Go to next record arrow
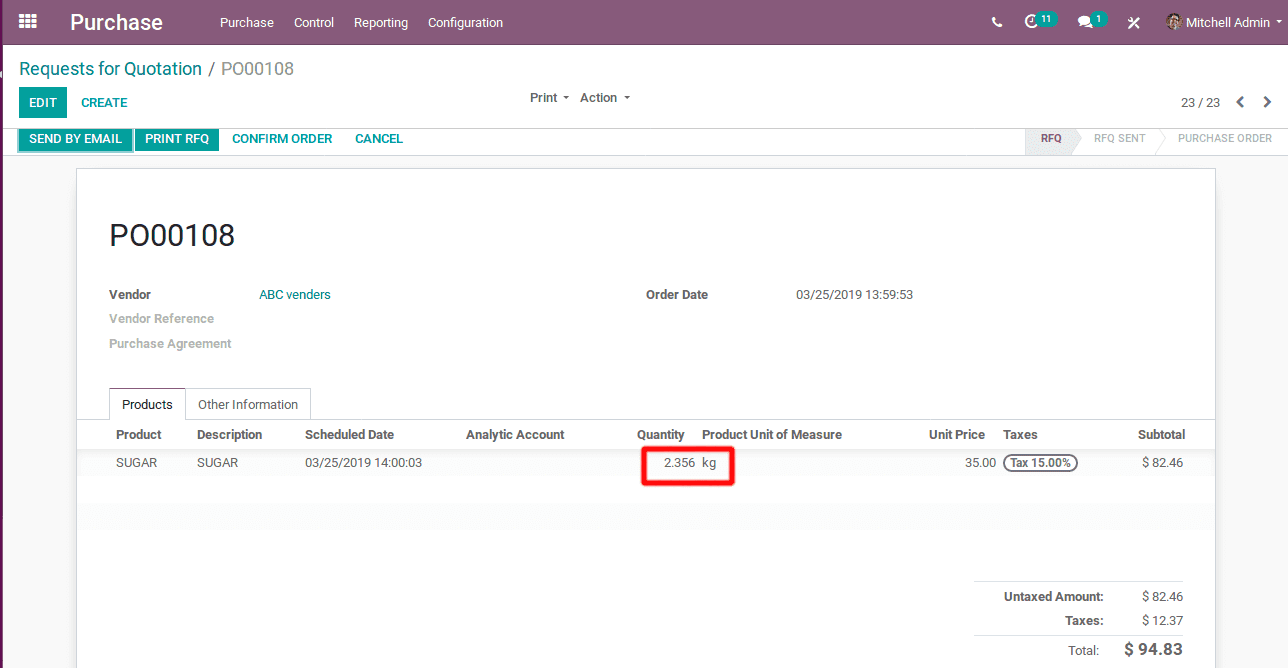This screenshot has width=1288, height=668. [x=1267, y=102]
